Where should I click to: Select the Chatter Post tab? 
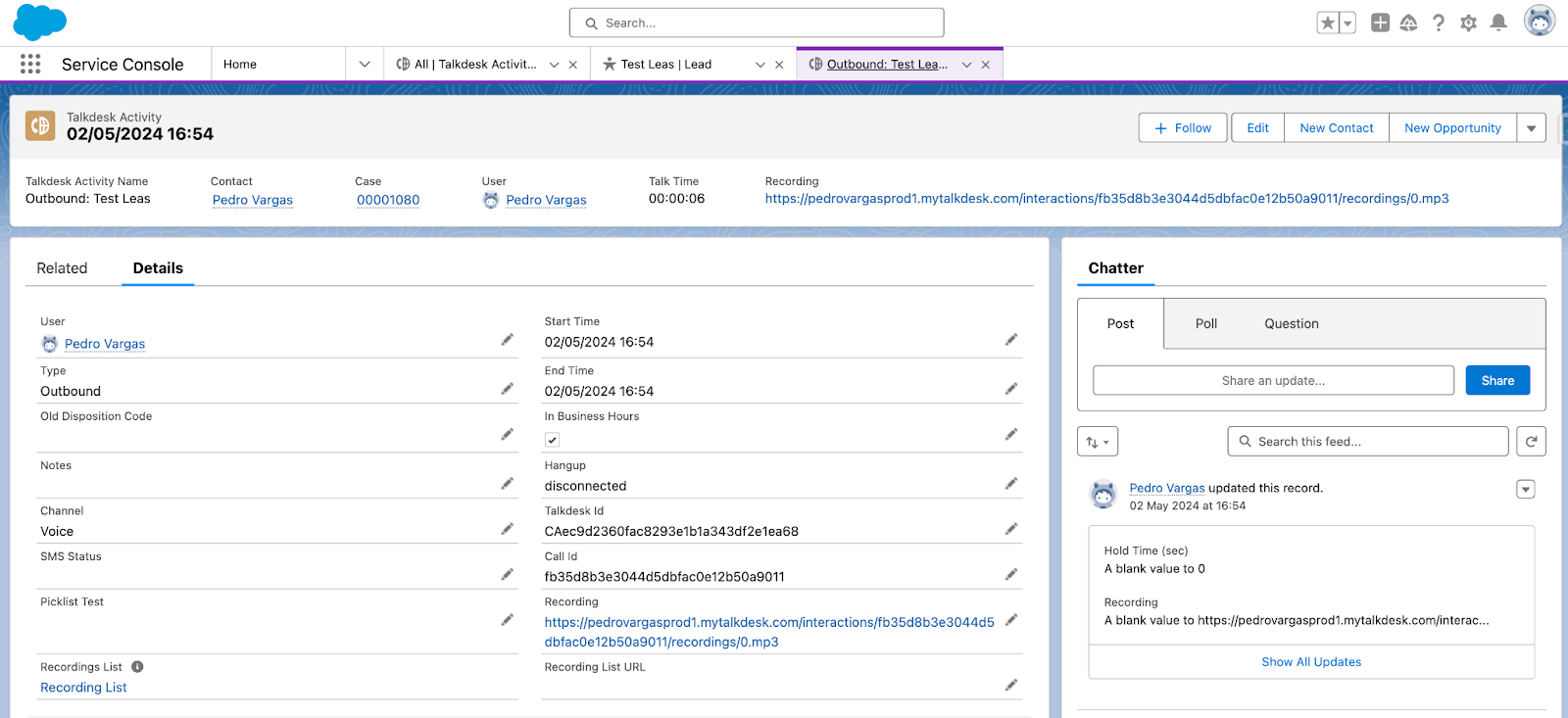[x=1120, y=323]
